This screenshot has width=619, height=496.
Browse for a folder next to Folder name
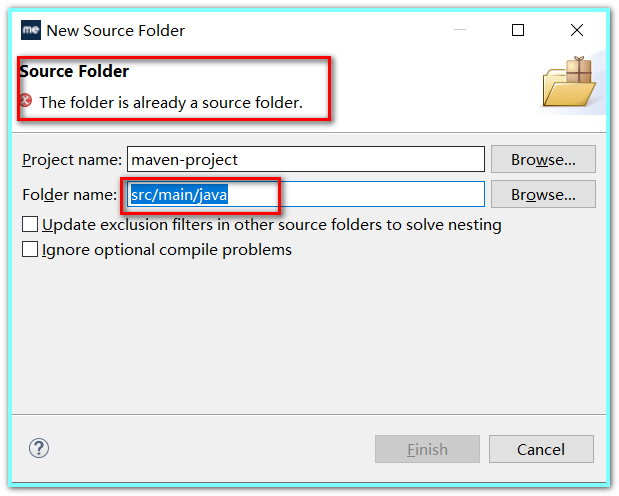point(543,194)
